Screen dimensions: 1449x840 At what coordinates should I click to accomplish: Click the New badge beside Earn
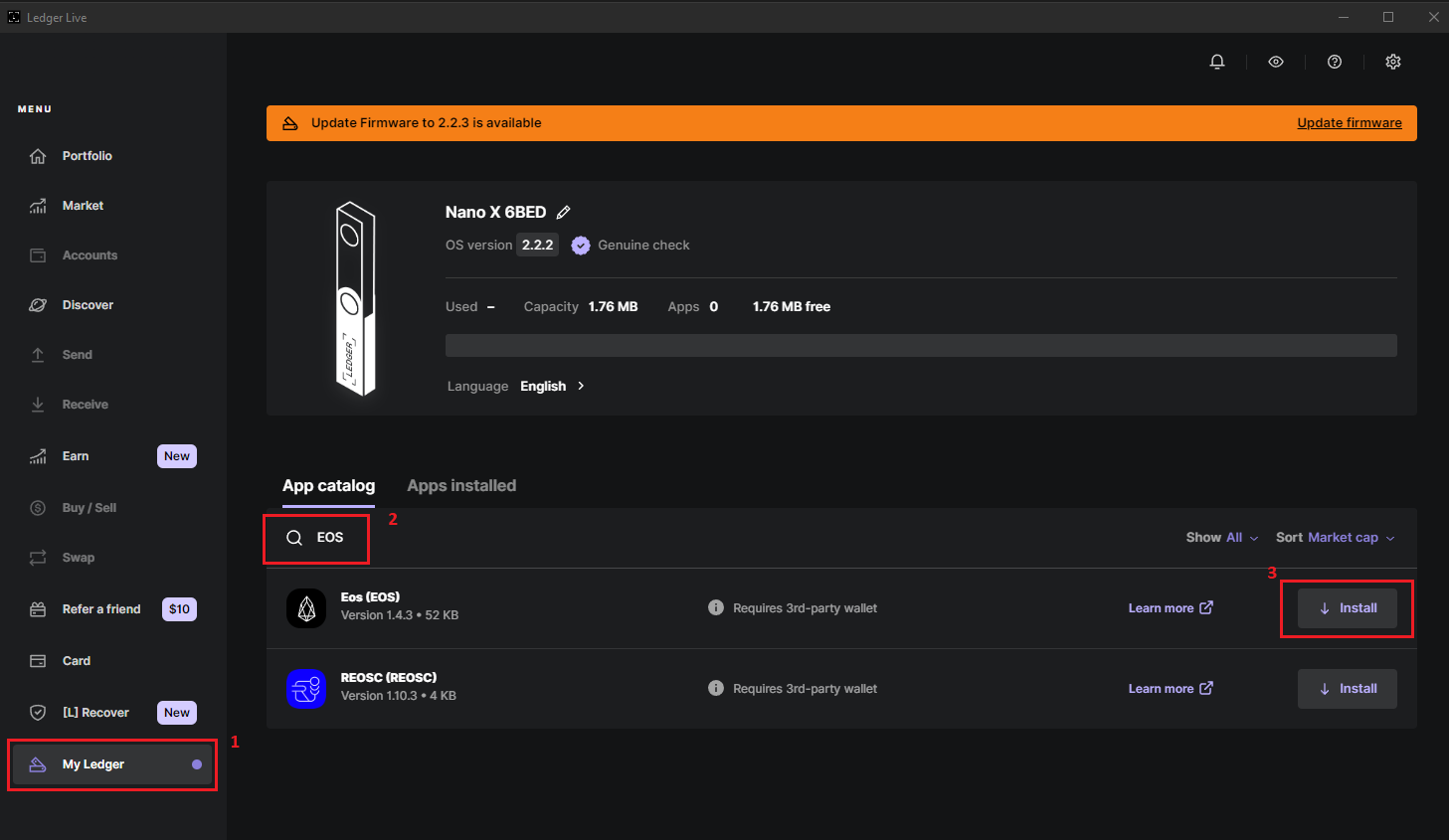pyautogui.click(x=177, y=456)
